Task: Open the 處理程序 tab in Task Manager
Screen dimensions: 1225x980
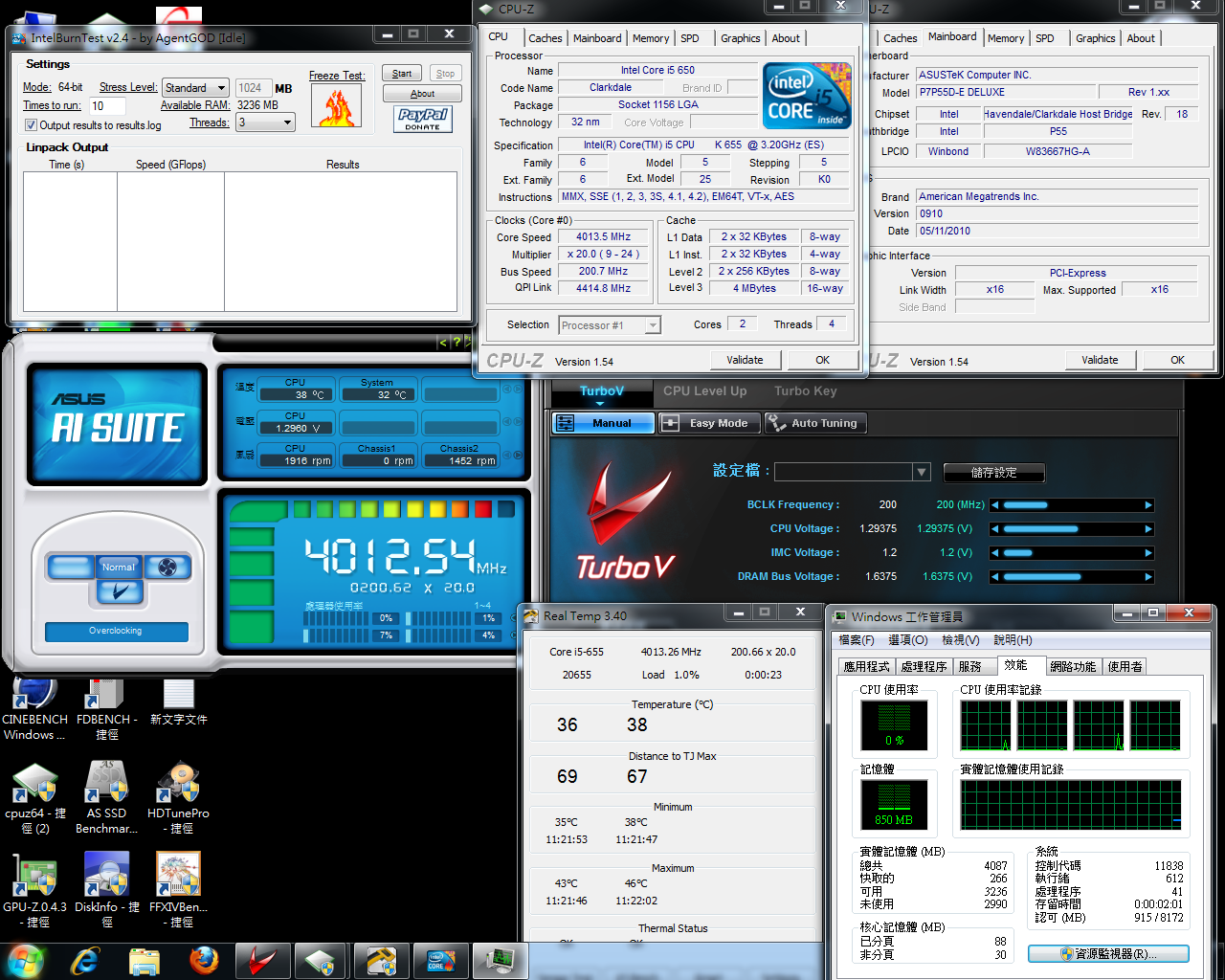Action: [924, 667]
